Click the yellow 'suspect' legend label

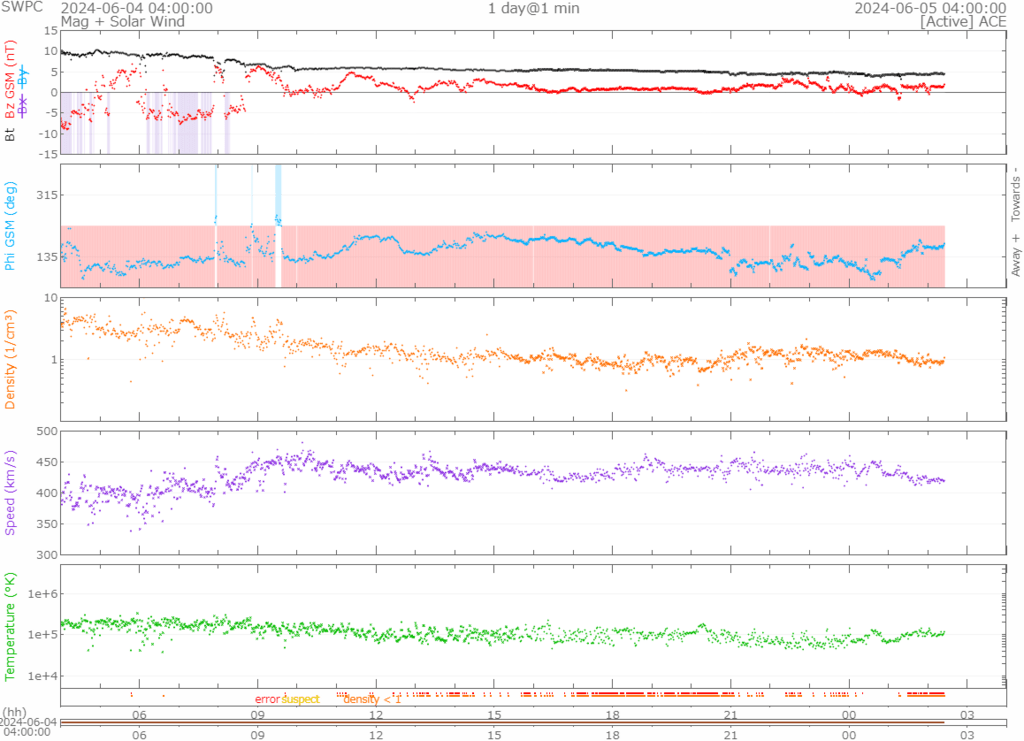[x=300, y=699]
